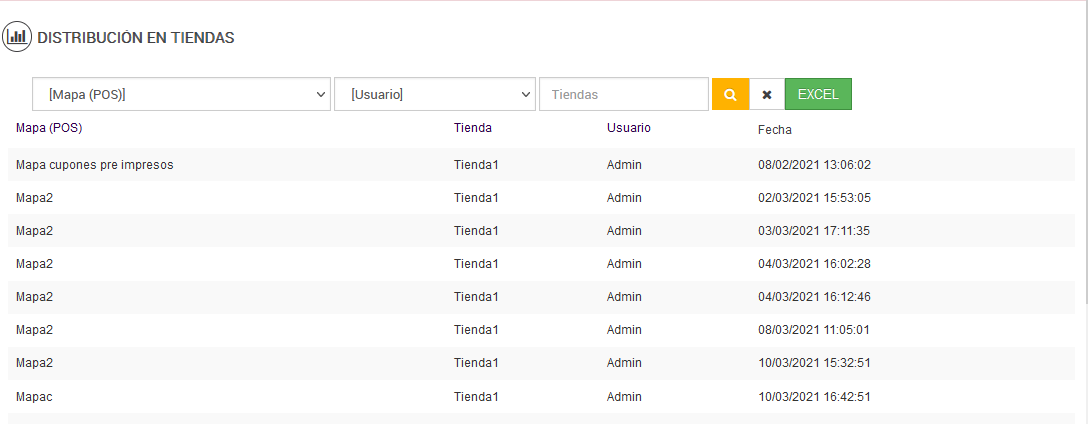Image resolution: width=1088 pixels, height=424 pixels.
Task: Click the Usuario column header
Action: pyautogui.click(x=629, y=128)
